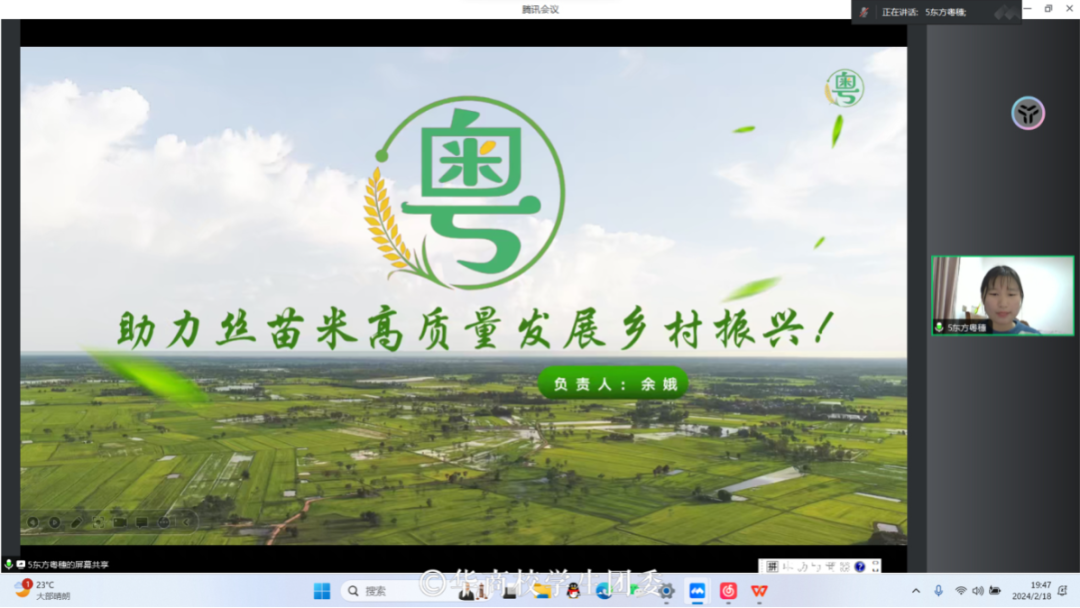
Task: Click the participant video thumbnail of 5东方粤穗
Action: click(1003, 295)
